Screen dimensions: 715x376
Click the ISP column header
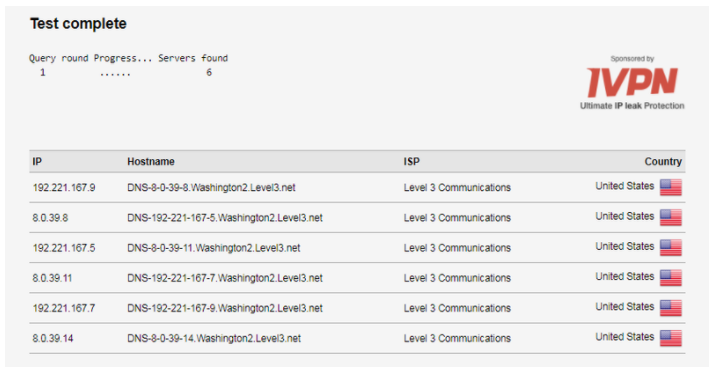tap(411, 161)
